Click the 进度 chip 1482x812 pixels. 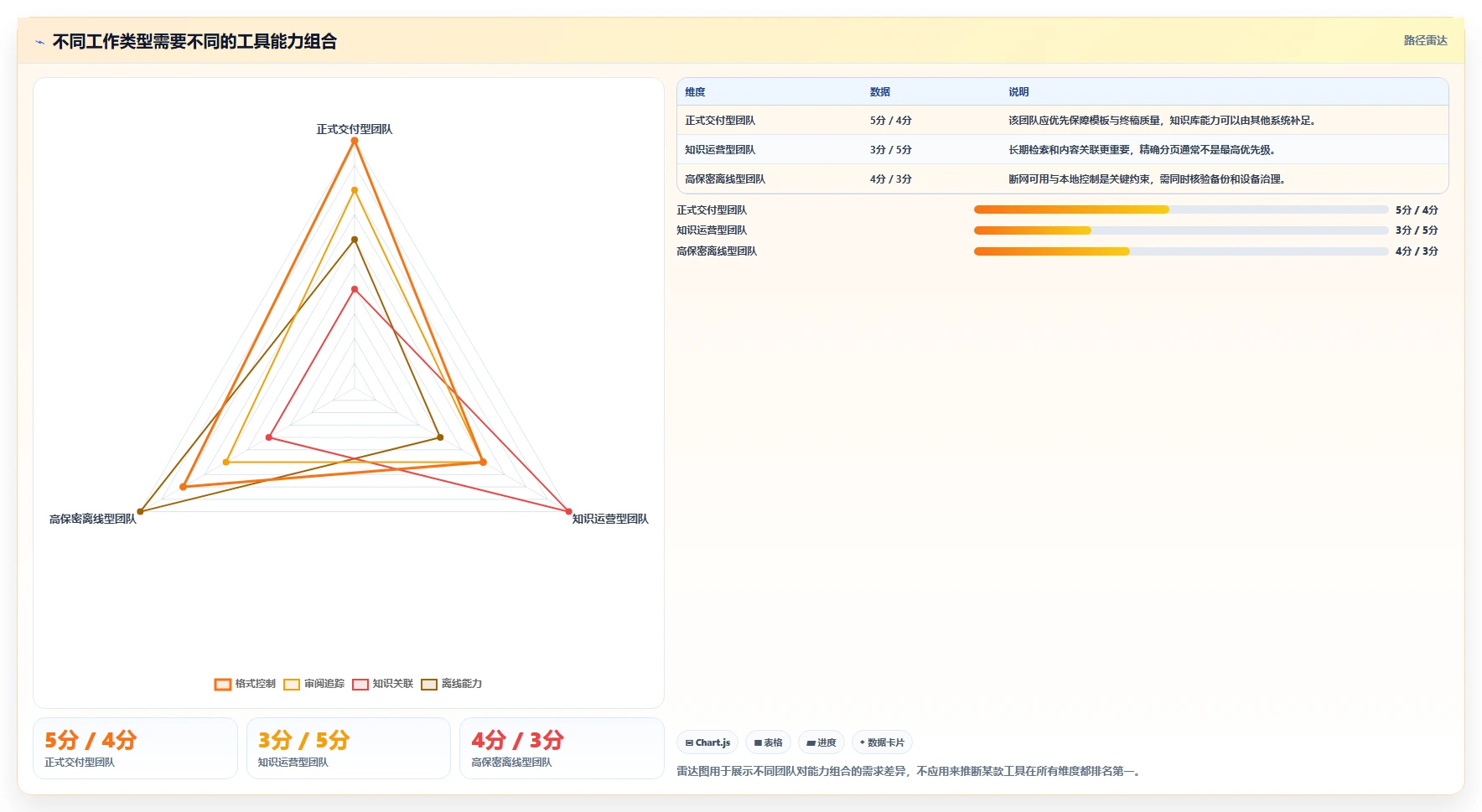click(x=821, y=742)
